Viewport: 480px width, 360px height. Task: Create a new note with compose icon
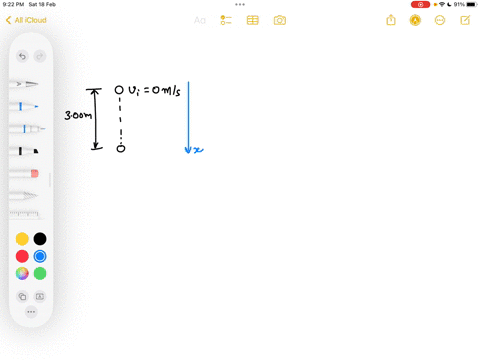click(x=465, y=20)
